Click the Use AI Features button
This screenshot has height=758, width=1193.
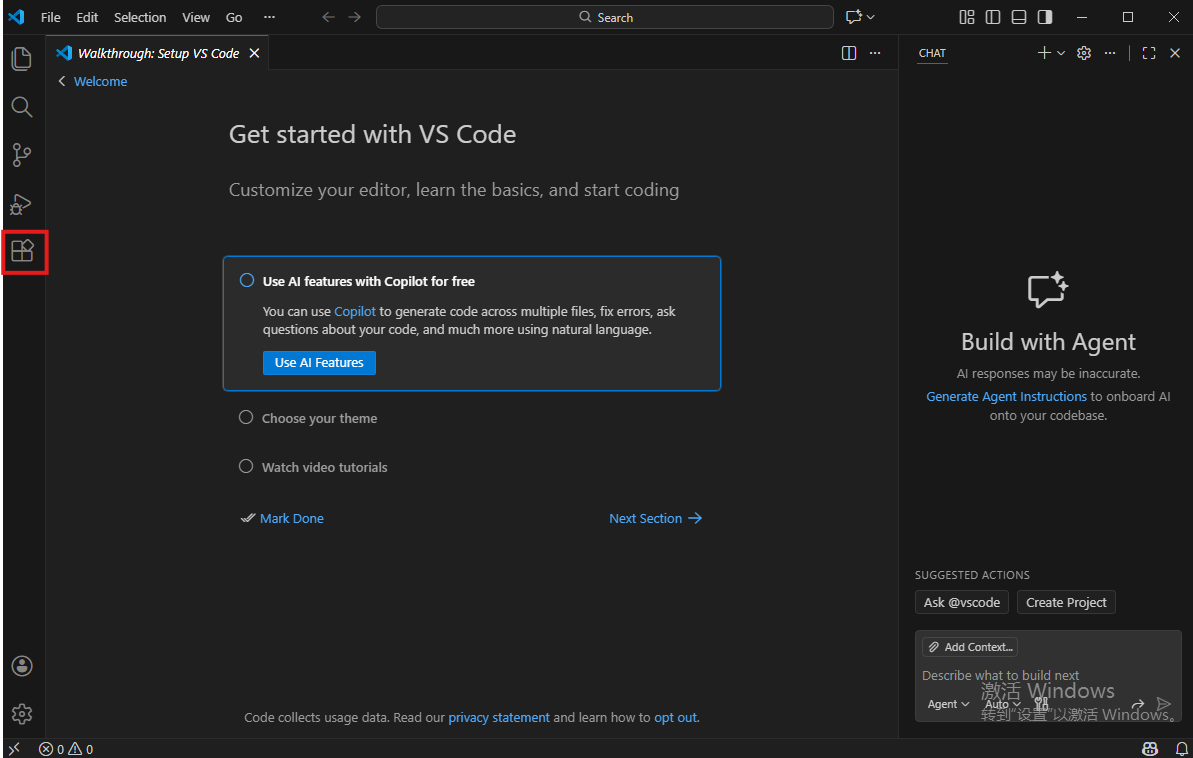pos(319,362)
